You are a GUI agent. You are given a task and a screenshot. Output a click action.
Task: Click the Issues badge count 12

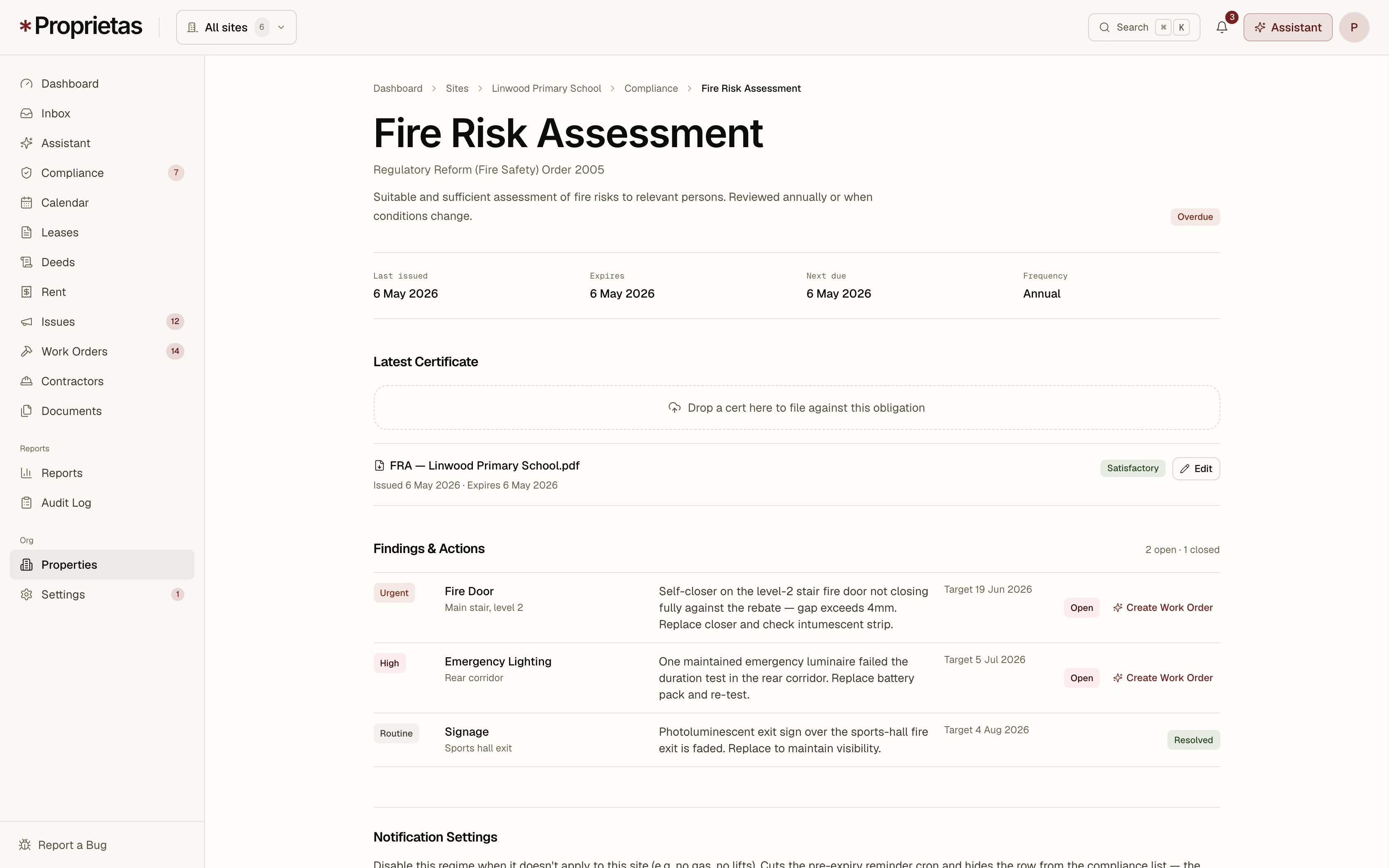pyautogui.click(x=175, y=322)
